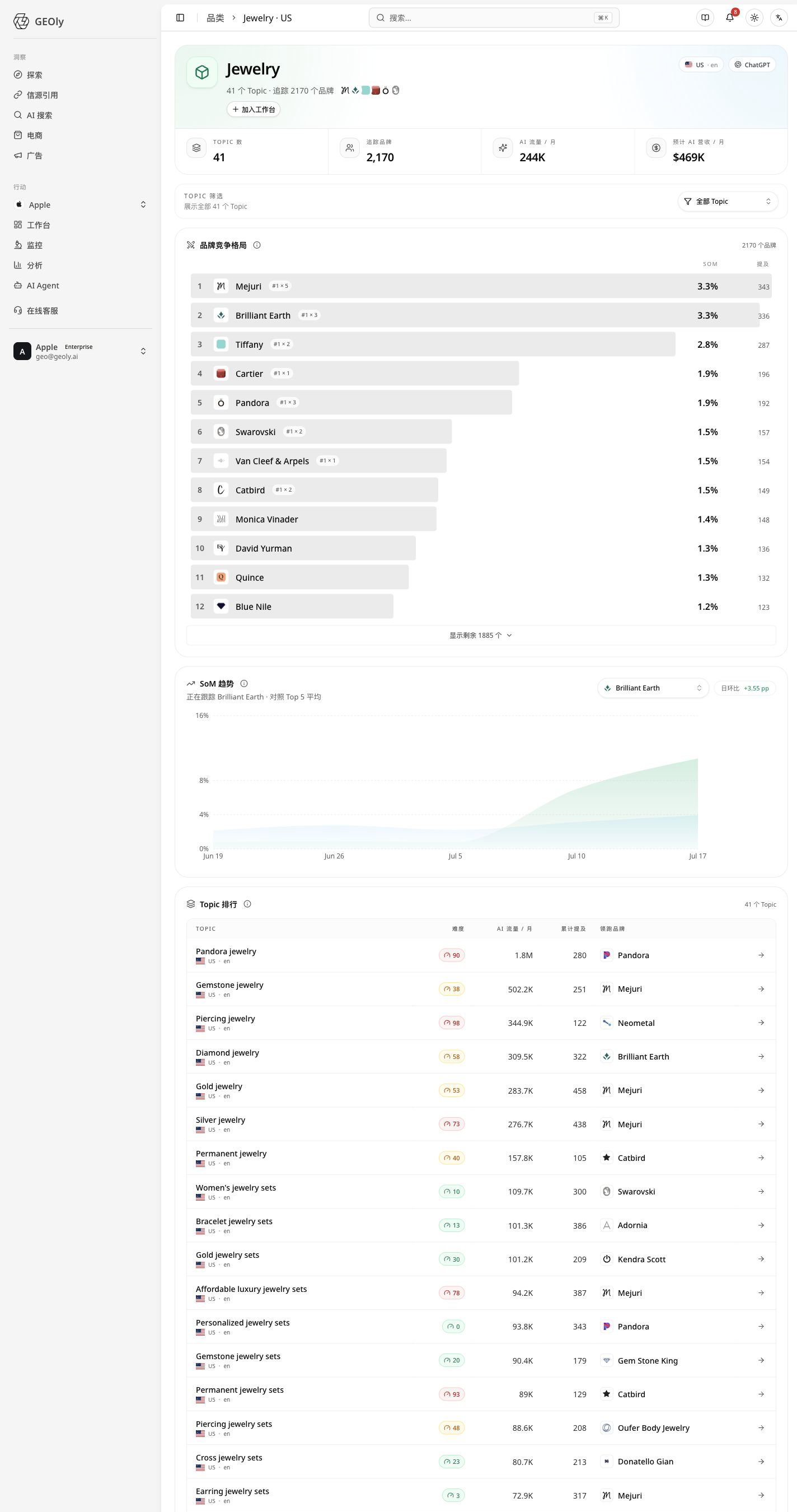Click the US · en locale badge
Screen dimensions: 797x1512
(701, 64)
